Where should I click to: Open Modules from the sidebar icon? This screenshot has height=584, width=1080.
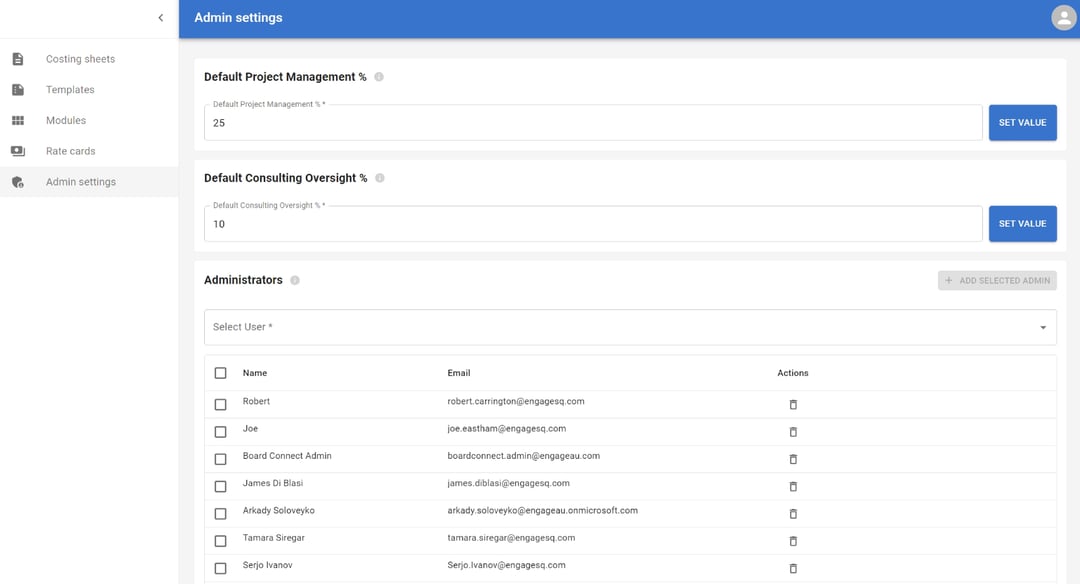(x=17, y=120)
